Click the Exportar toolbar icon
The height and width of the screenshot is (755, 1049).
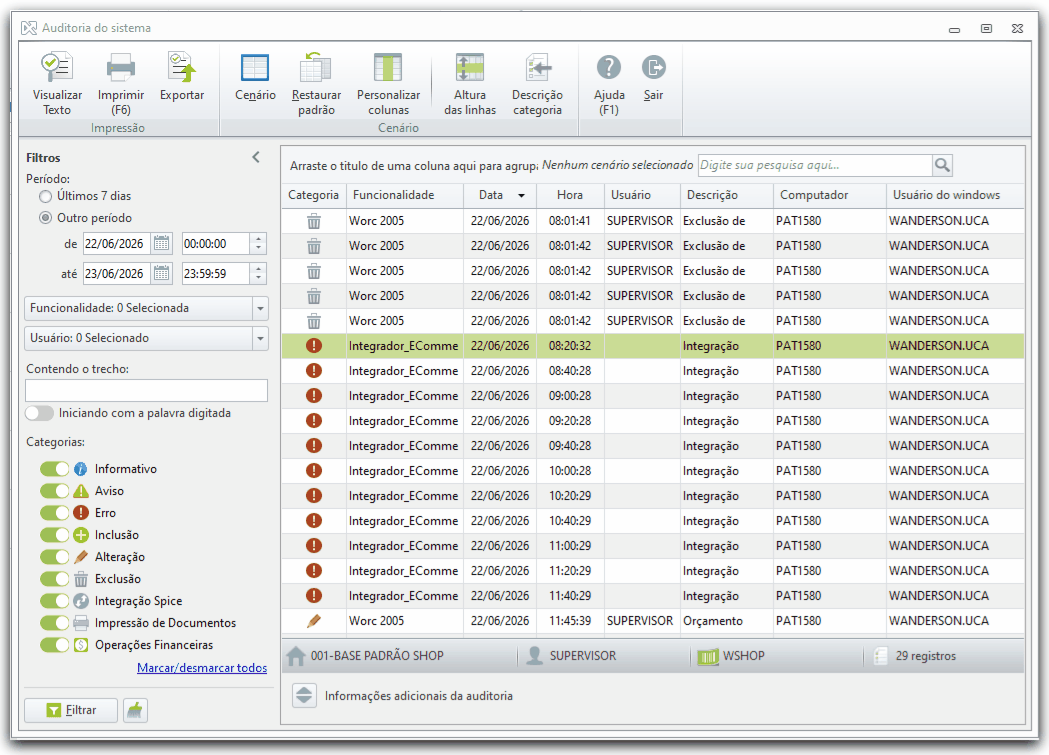click(181, 68)
